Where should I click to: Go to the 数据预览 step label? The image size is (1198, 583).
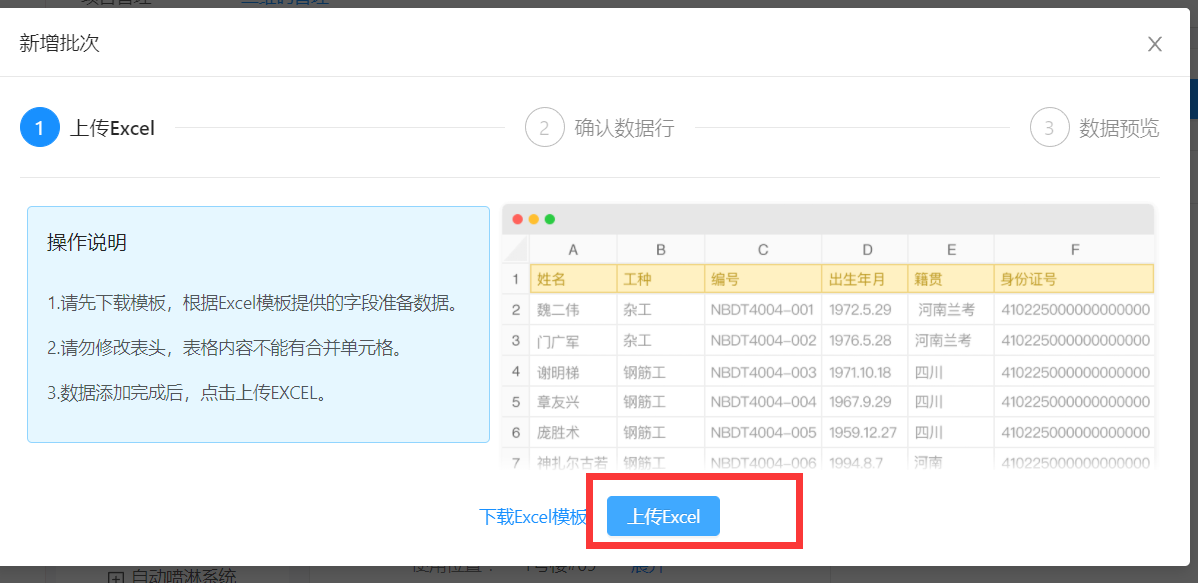(x=1119, y=128)
